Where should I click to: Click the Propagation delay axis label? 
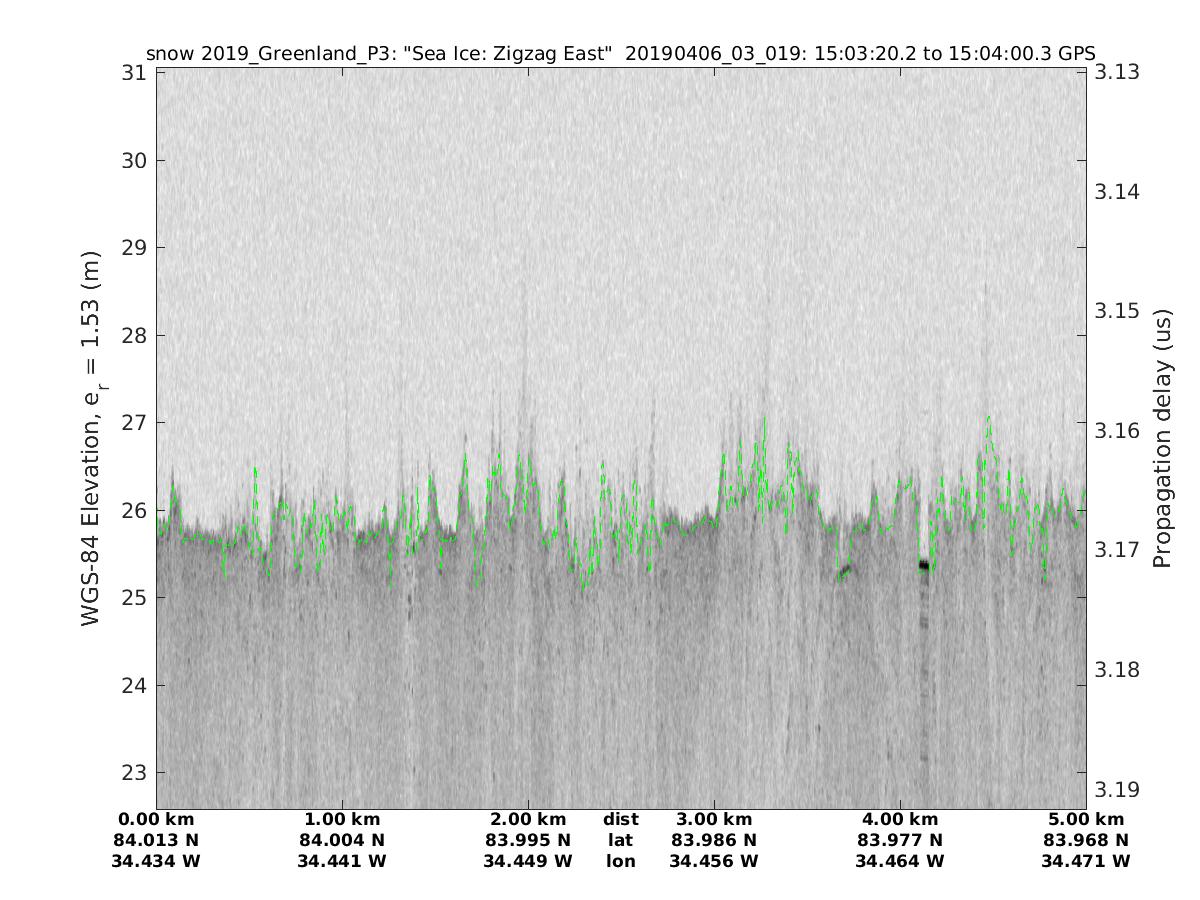pos(1162,440)
